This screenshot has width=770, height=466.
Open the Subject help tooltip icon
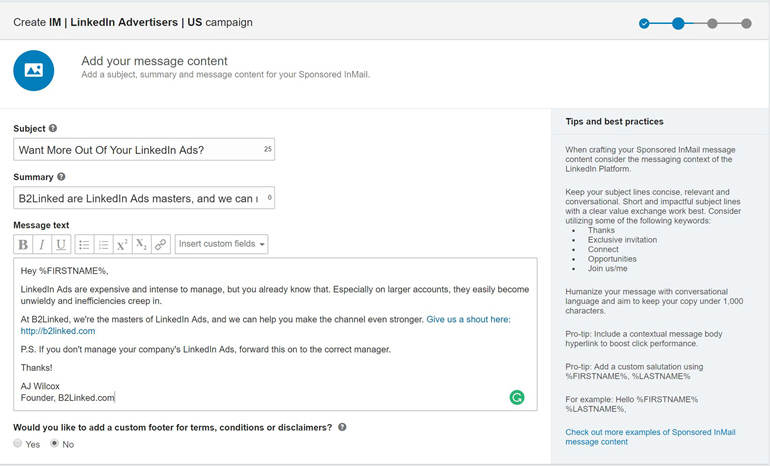pos(53,128)
